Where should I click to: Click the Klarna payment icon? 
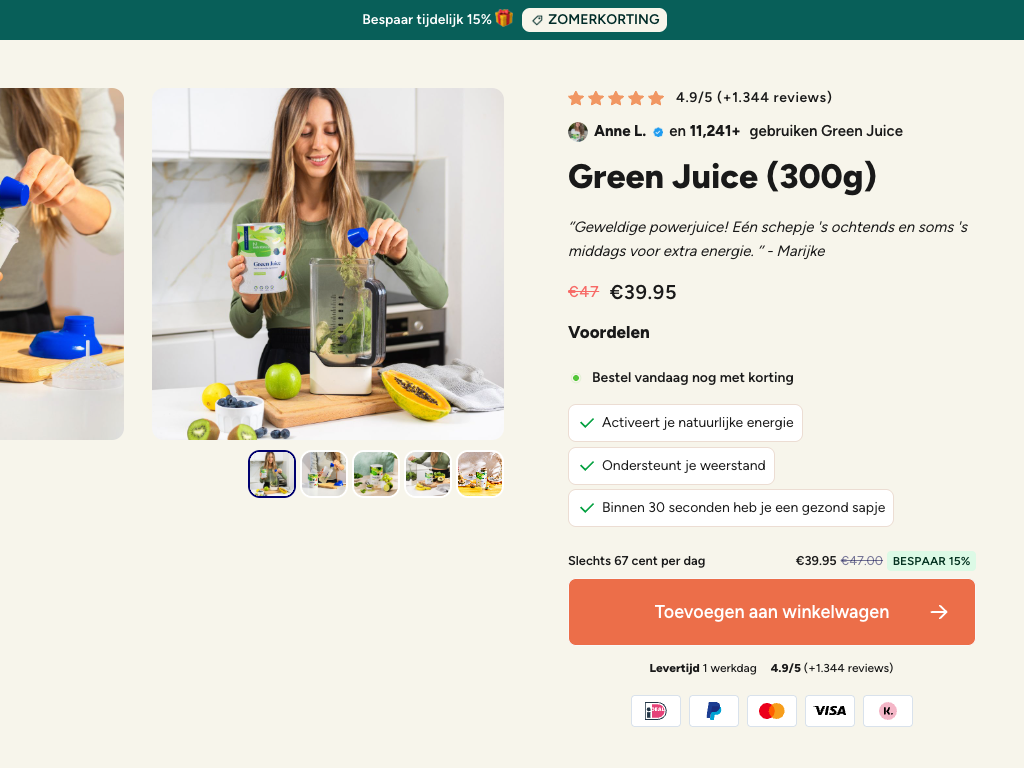point(888,711)
